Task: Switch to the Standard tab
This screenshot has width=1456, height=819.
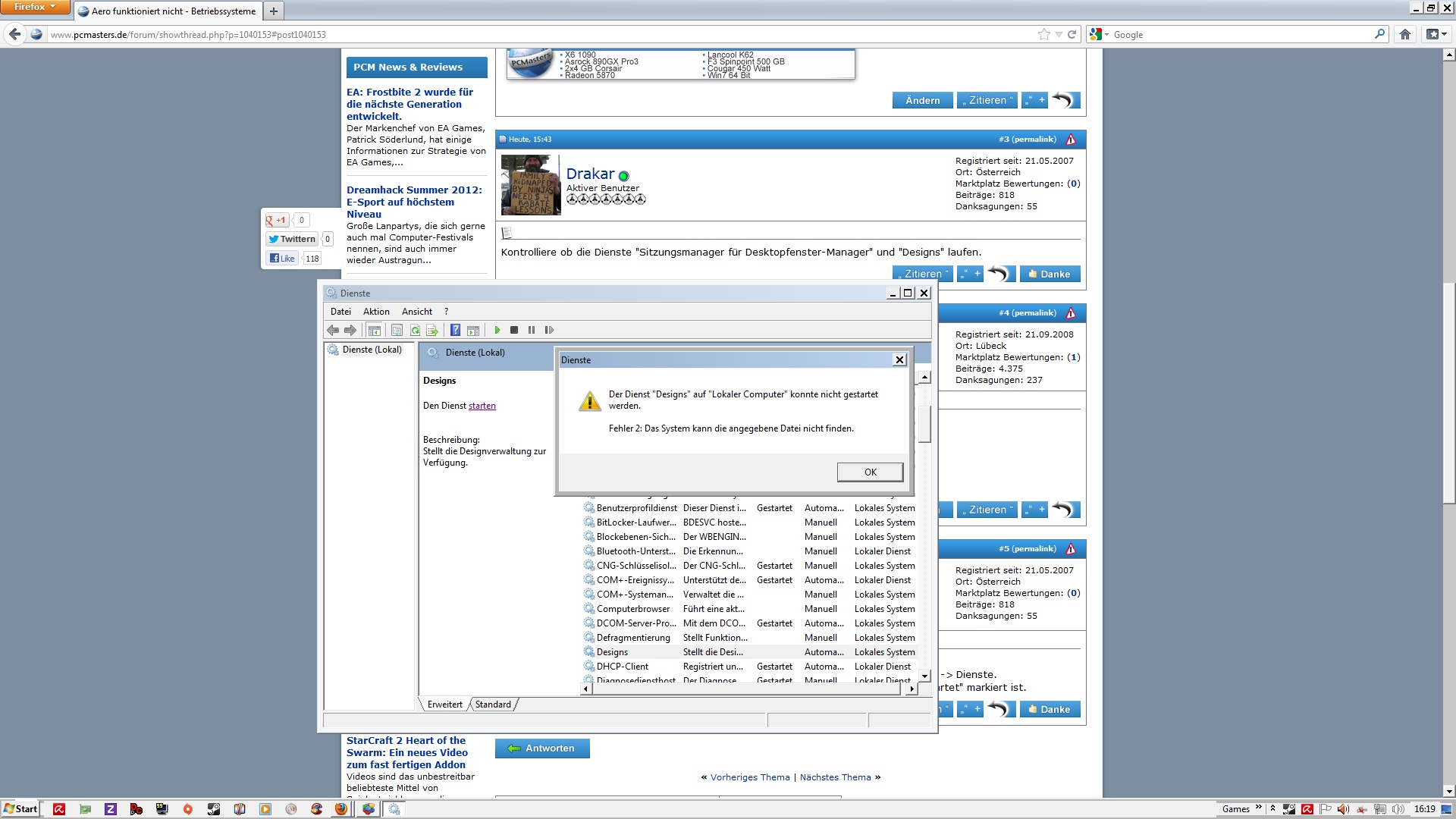Action: 493,704
